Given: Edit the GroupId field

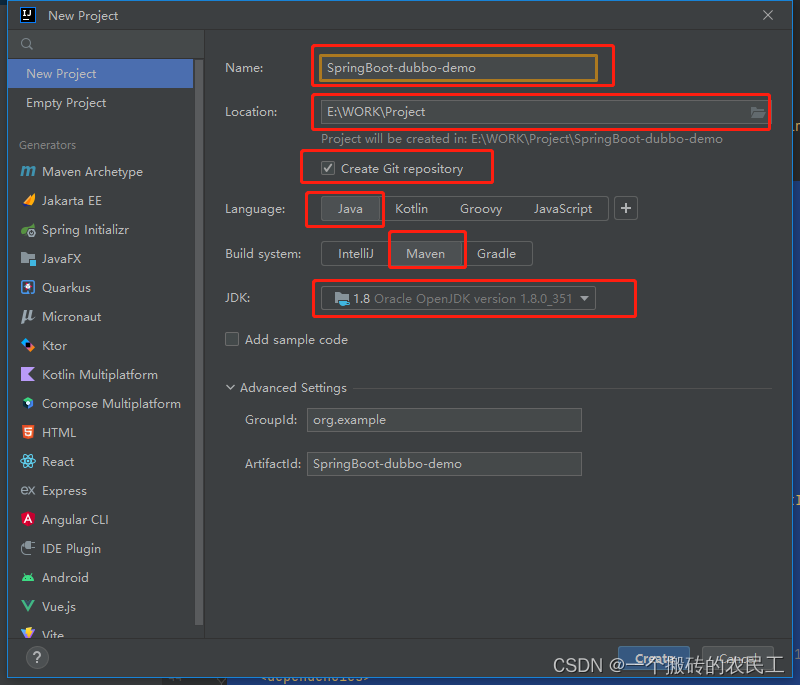Looking at the screenshot, I should [x=444, y=420].
